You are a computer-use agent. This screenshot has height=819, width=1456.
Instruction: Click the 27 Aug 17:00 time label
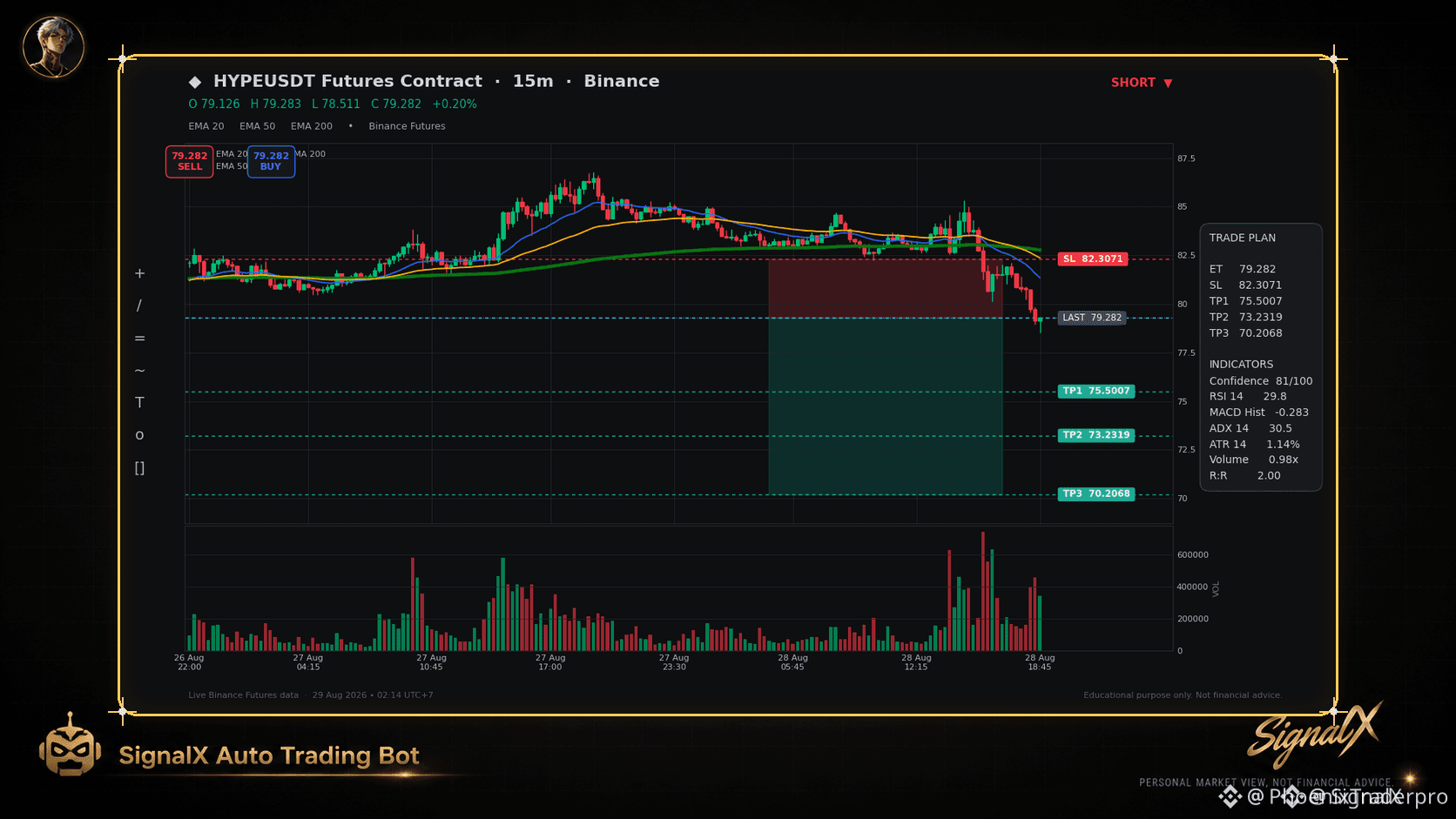tap(550, 662)
